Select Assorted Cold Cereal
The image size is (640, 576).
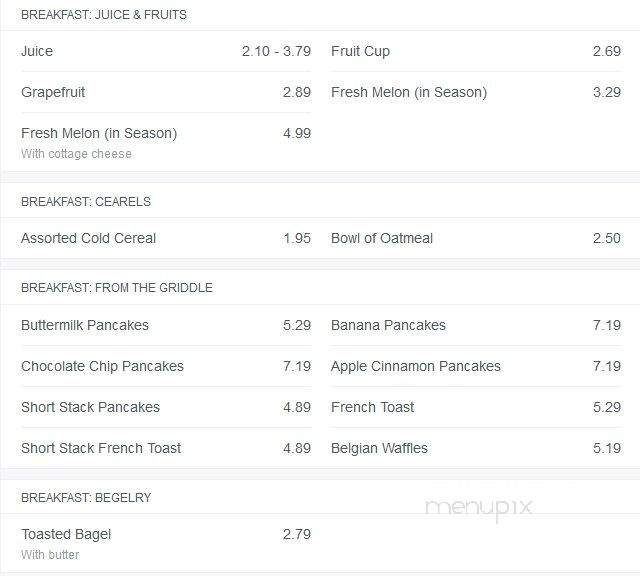coord(166,238)
